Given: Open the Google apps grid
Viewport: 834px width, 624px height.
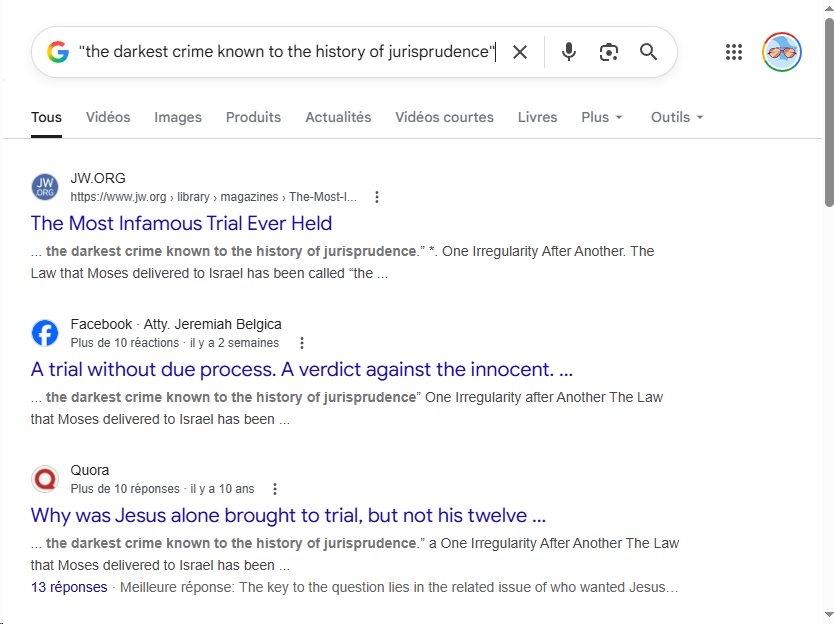Looking at the screenshot, I should 734,52.
